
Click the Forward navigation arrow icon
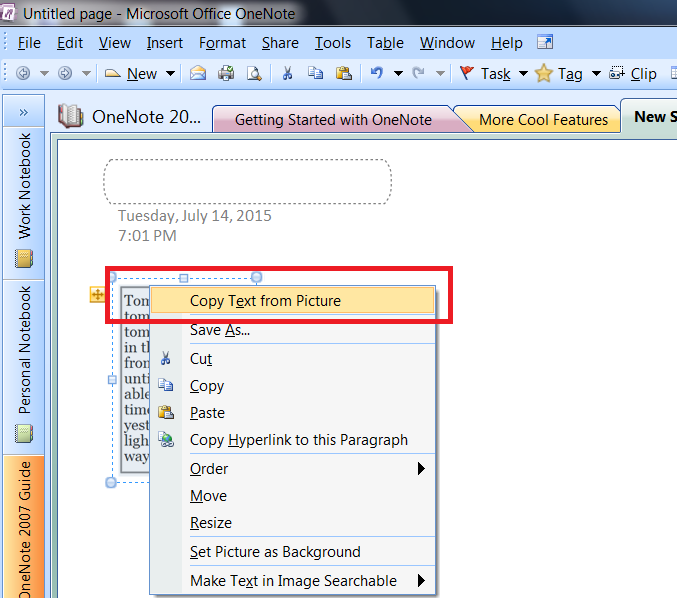[65, 73]
